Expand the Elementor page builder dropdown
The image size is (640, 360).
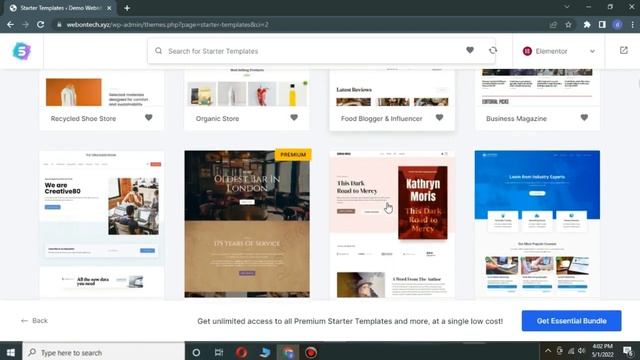(592, 51)
